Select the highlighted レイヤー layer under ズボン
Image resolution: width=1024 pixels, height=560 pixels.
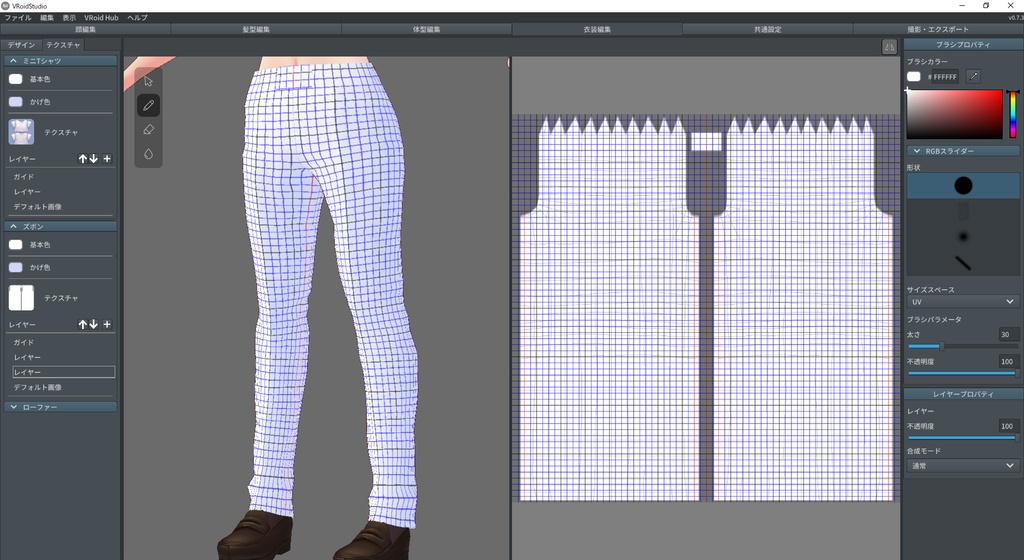click(63, 372)
